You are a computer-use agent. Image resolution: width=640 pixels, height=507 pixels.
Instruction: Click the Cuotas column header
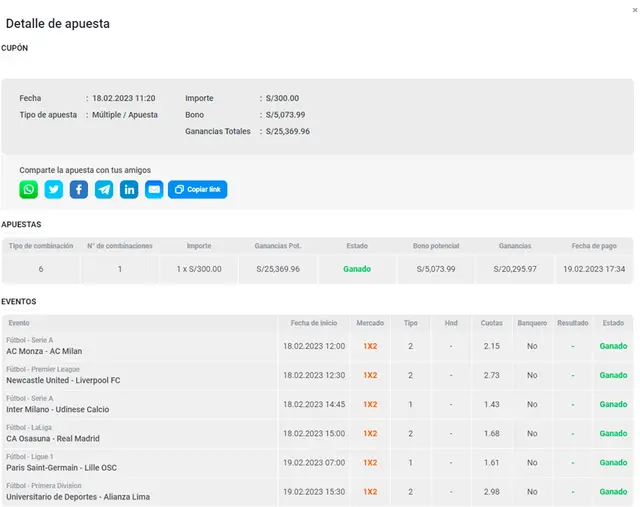click(491, 323)
